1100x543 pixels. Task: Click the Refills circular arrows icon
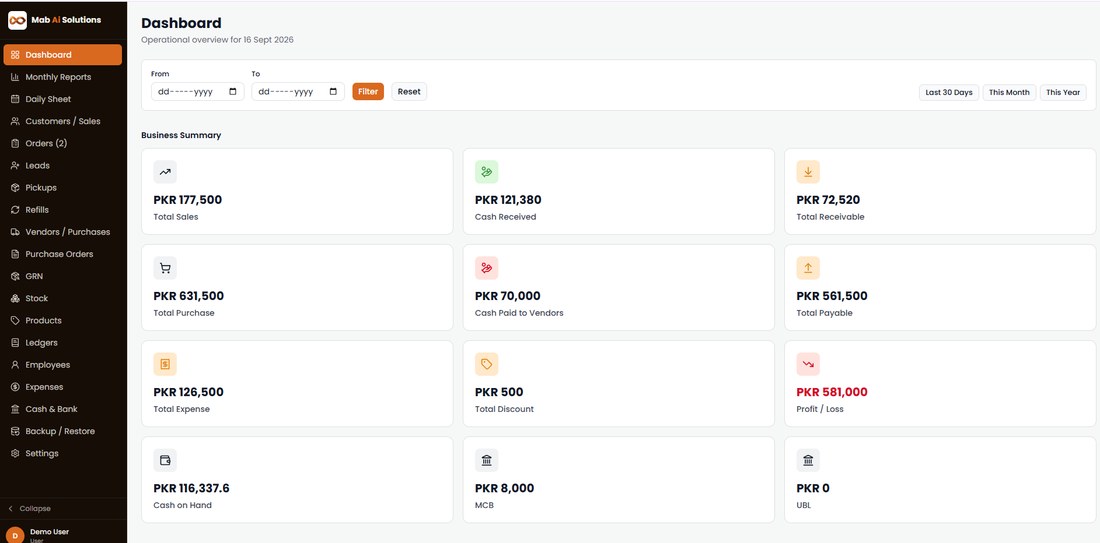pos(15,210)
